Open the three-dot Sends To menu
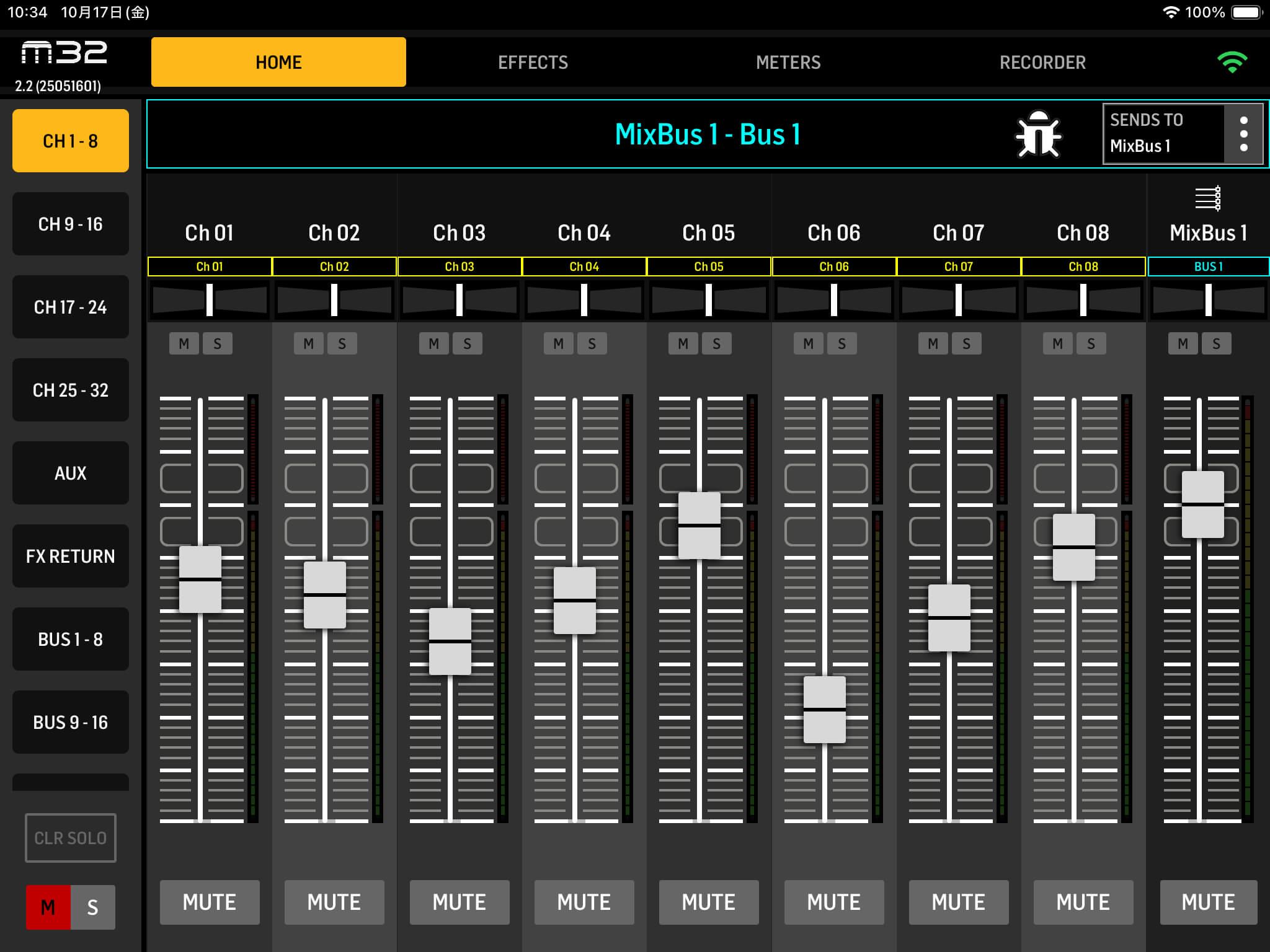Screen dimensions: 1270x952 tap(1243, 134)
